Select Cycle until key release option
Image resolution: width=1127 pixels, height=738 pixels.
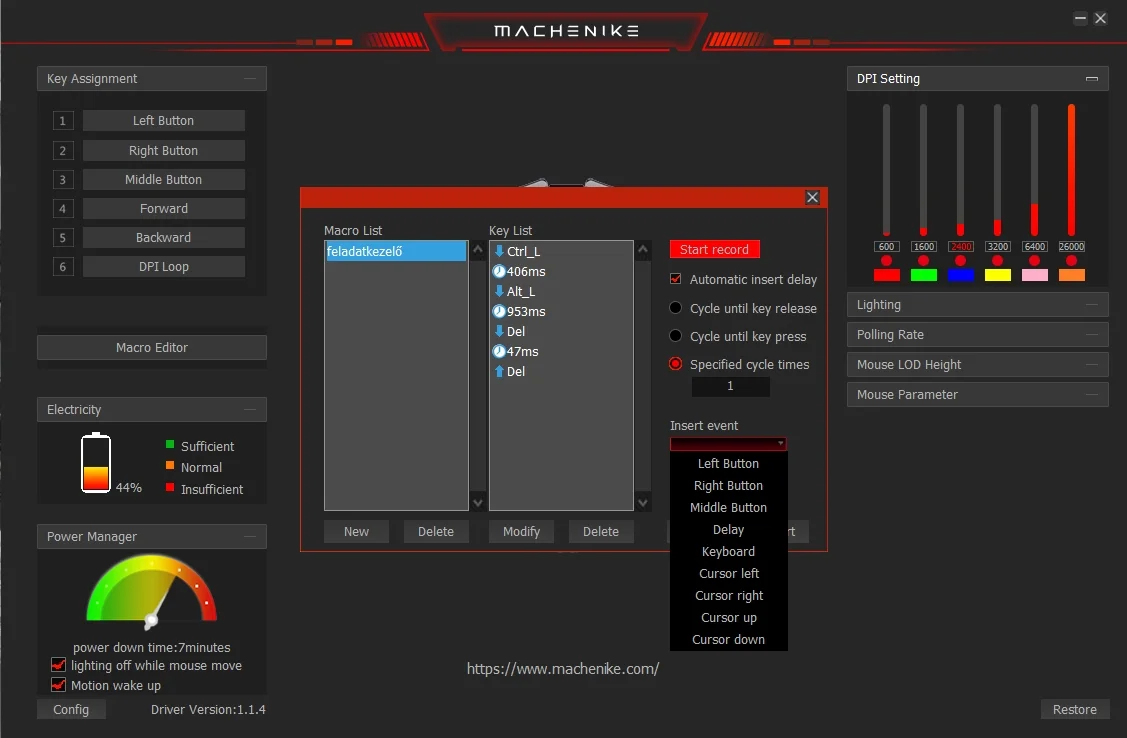(676, 308)
